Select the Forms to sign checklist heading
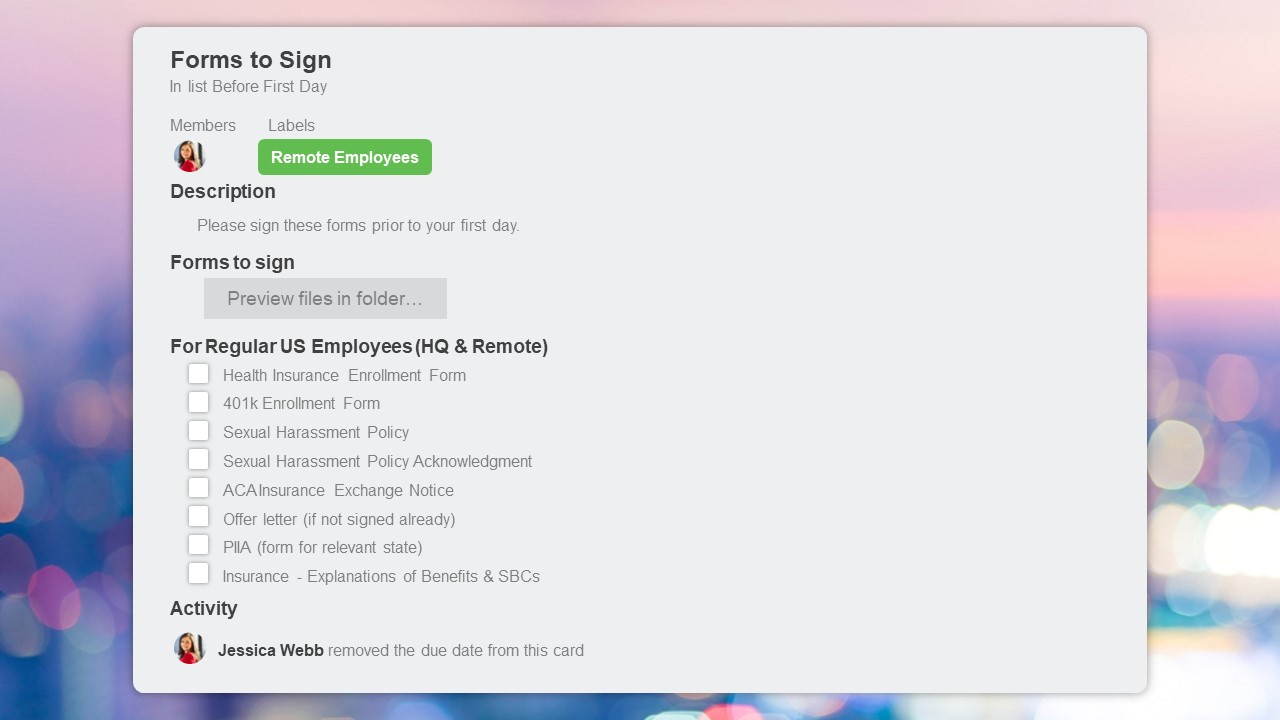This screenshot has height=720, width=1280. pos(232,262)
